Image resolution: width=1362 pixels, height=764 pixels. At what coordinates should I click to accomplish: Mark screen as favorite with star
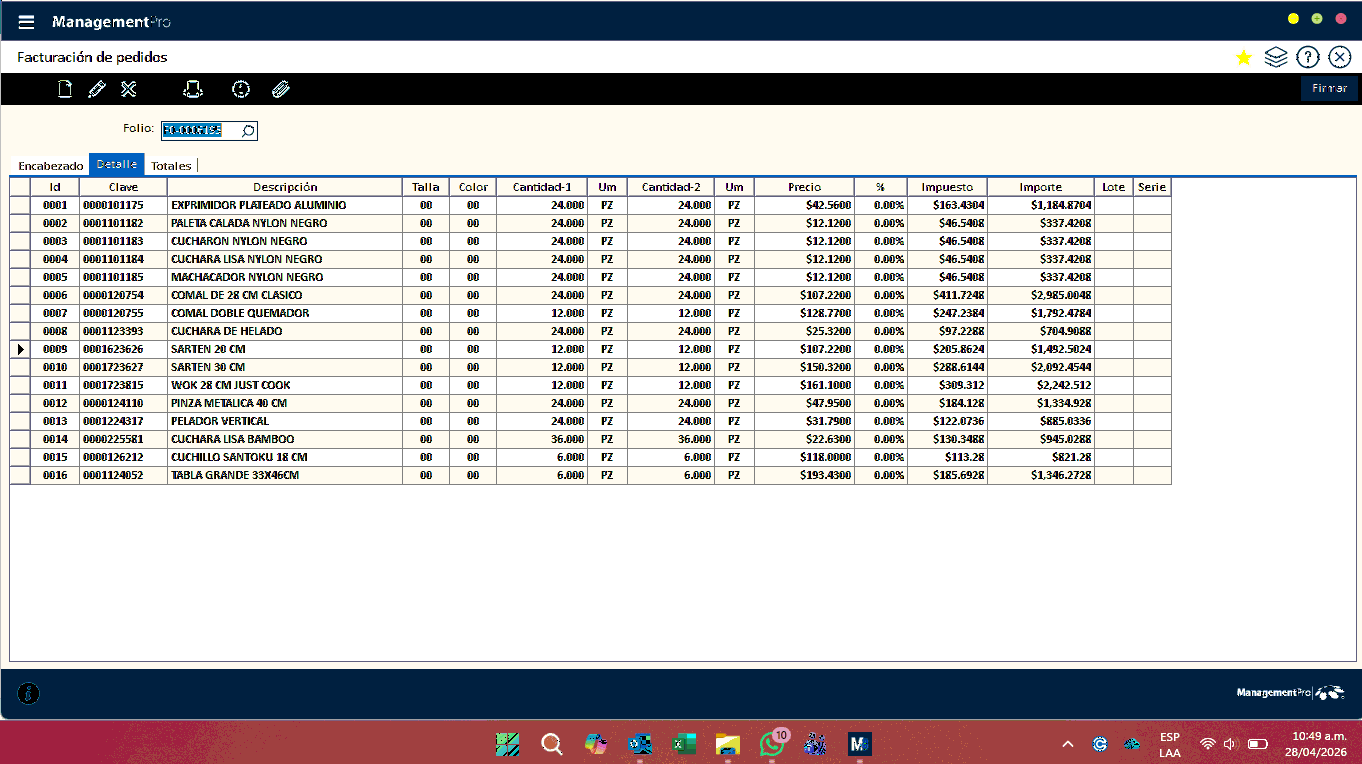click(1244, 58)
